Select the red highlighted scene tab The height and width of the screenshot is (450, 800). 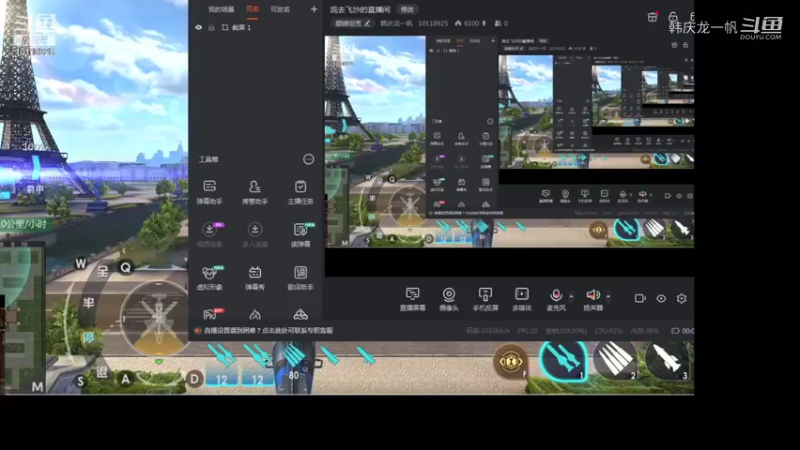pos(253,9)
